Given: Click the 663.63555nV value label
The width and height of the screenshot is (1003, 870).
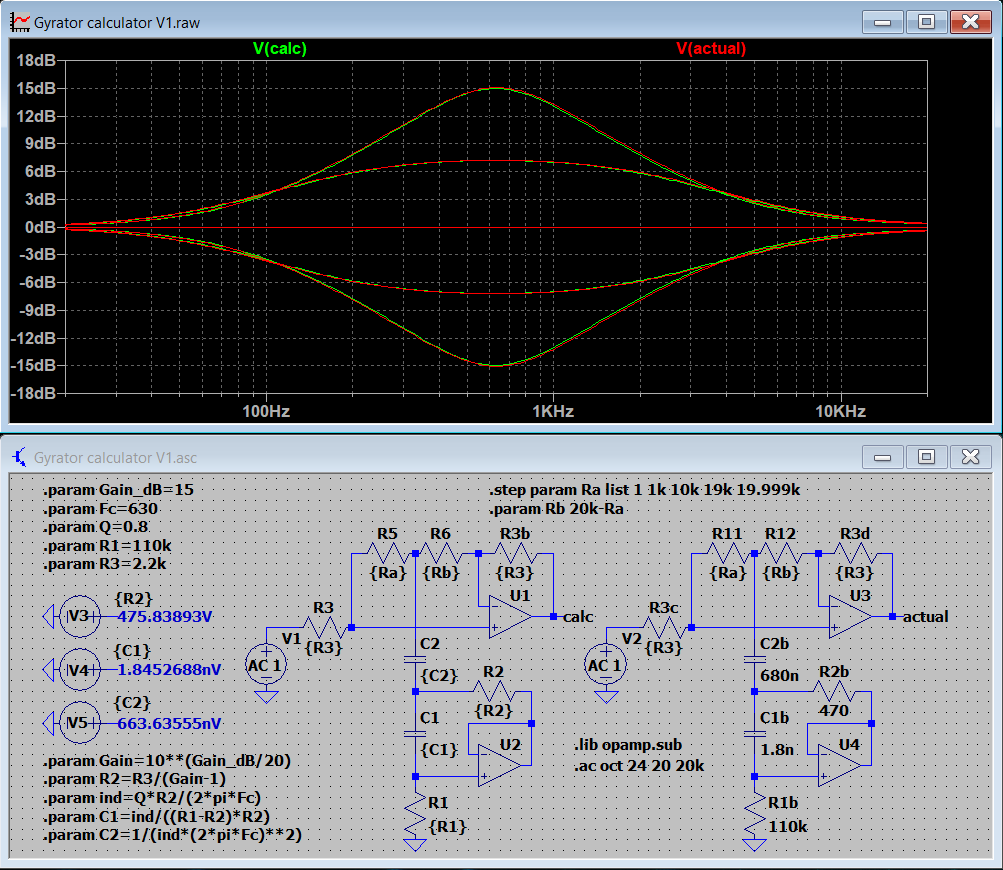Looking at the screenshot, I should (x=170, y=724).
